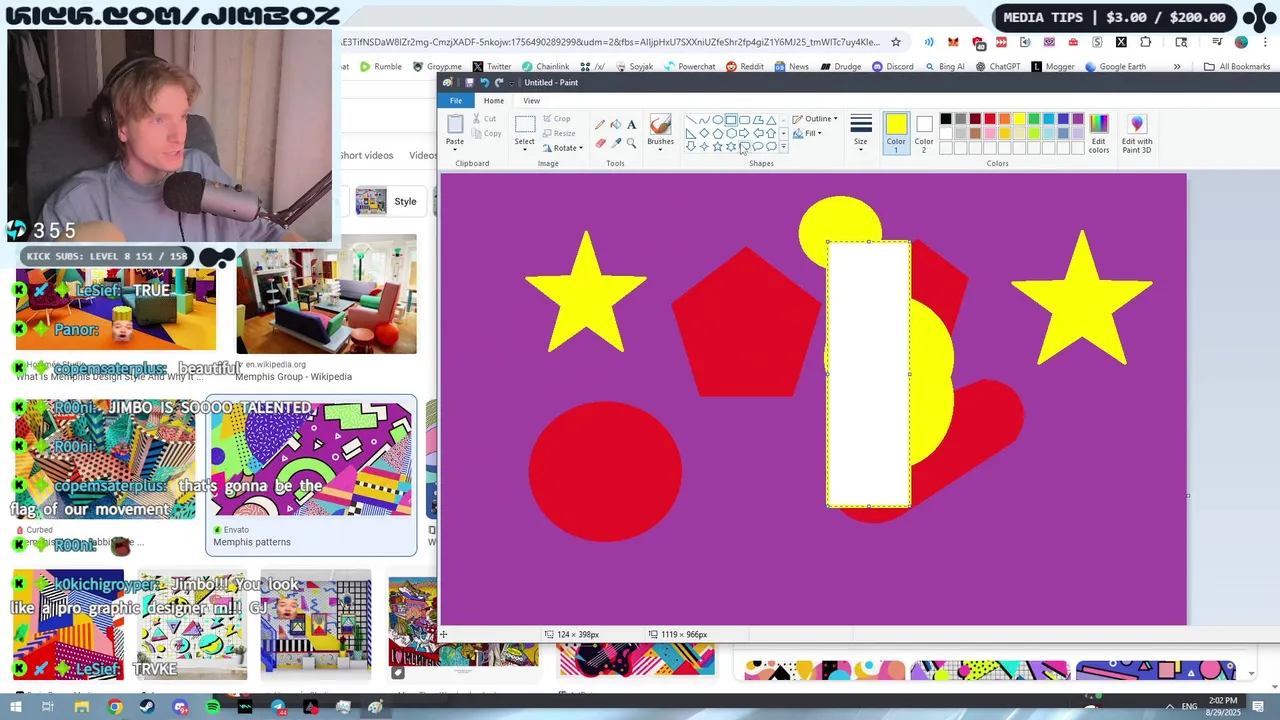1280x720 pixels.
Task: Select the Fill with color bucket tool
Action: pos(615,124)
